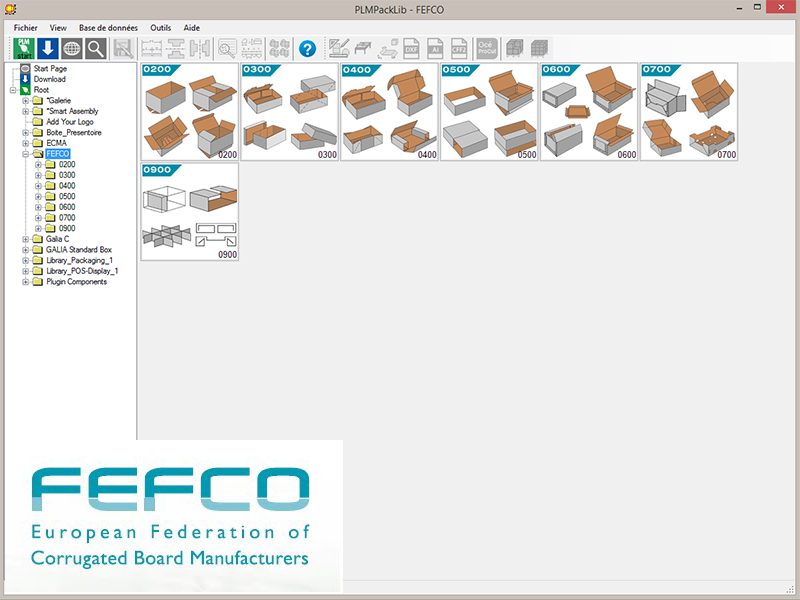Screen dimensions: 800x600
Task: Click the grayed floppy disk edit icon
Action: 123,48
